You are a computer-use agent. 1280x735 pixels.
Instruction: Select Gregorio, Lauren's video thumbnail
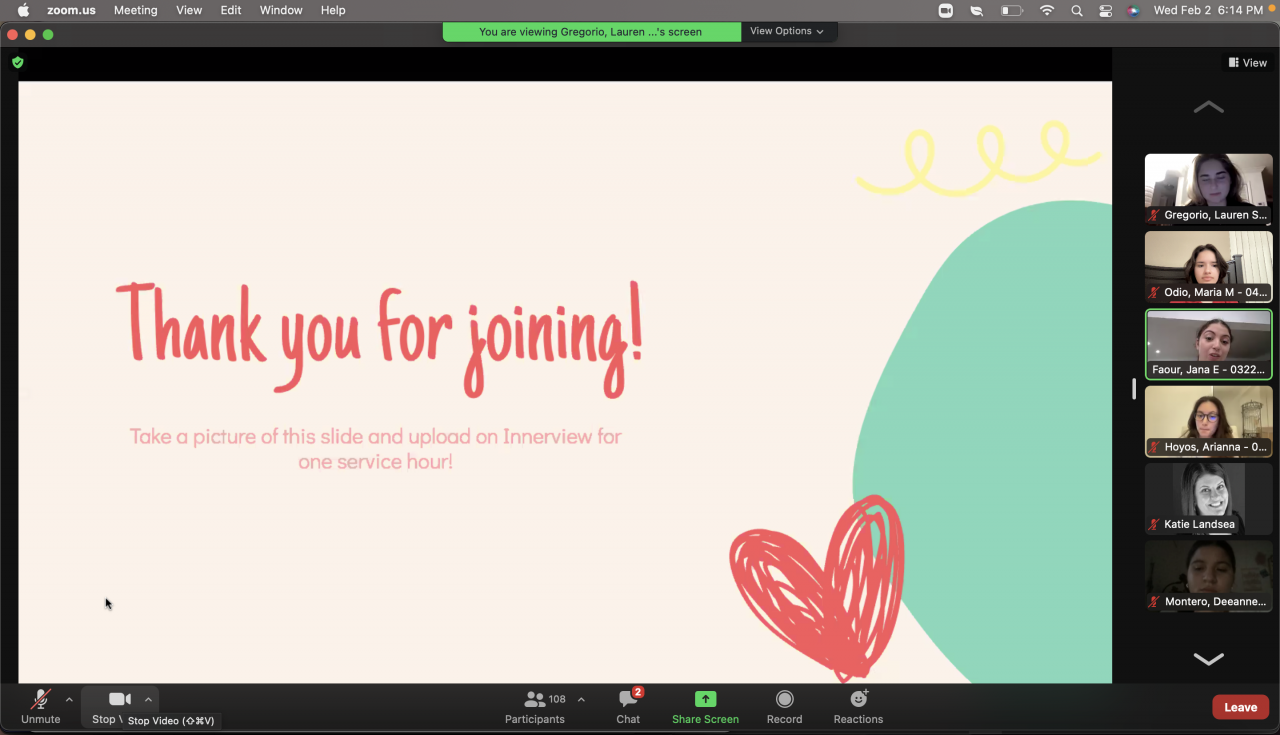[x=1208, y=189]
